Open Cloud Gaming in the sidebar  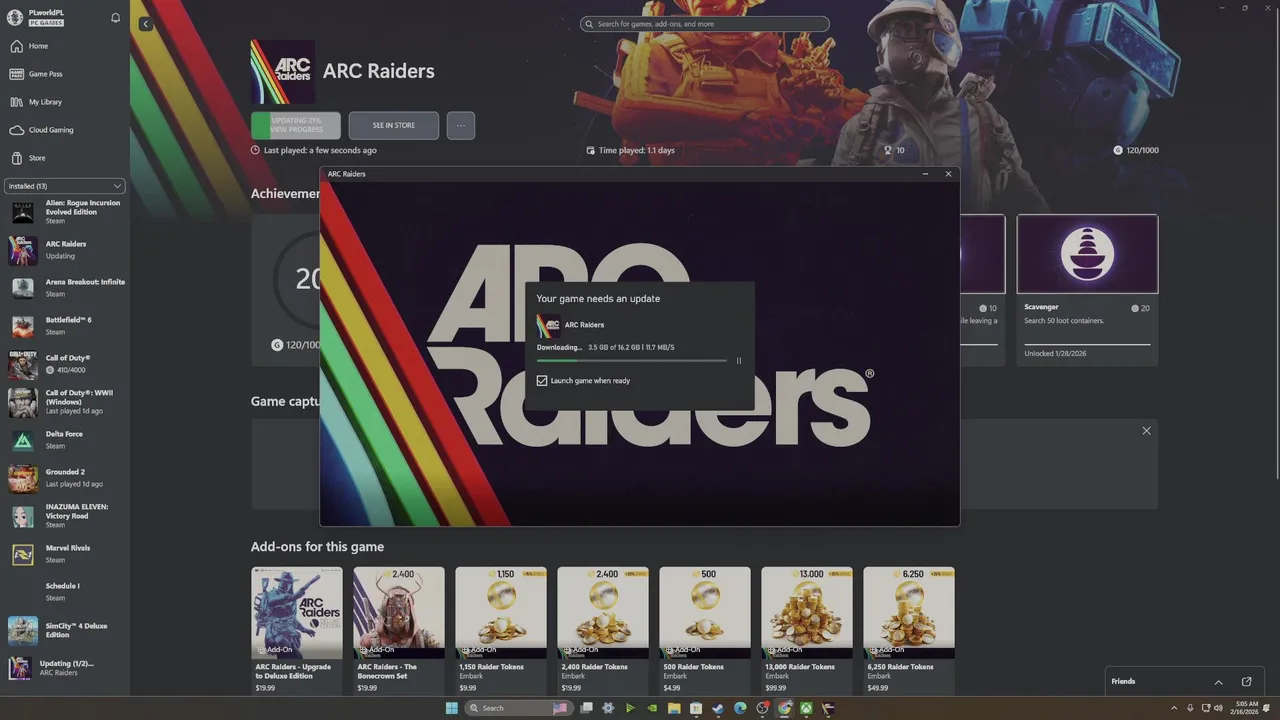pyautogui.click(x=64, y=130)
